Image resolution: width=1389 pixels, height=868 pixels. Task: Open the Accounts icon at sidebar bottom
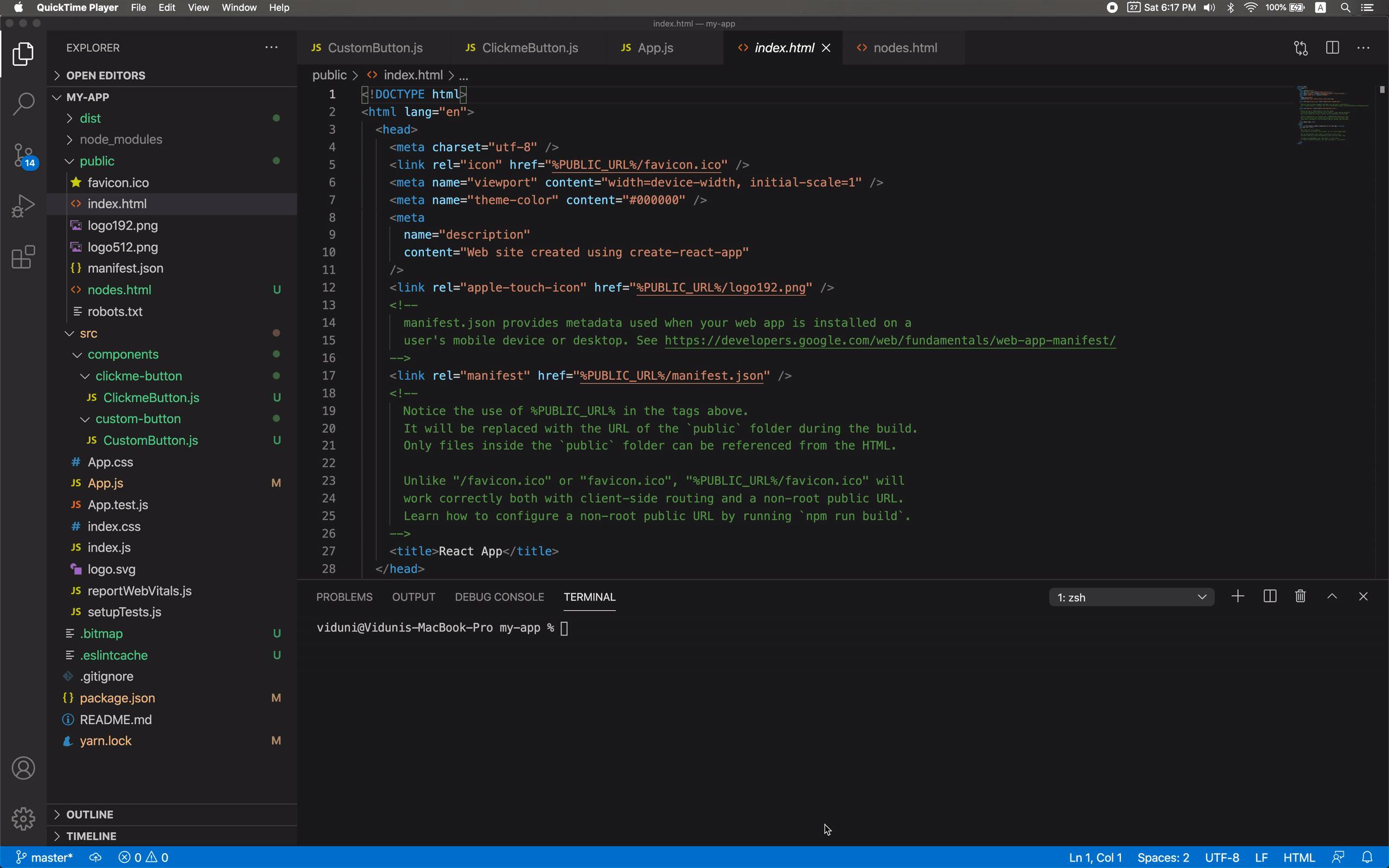23,768
